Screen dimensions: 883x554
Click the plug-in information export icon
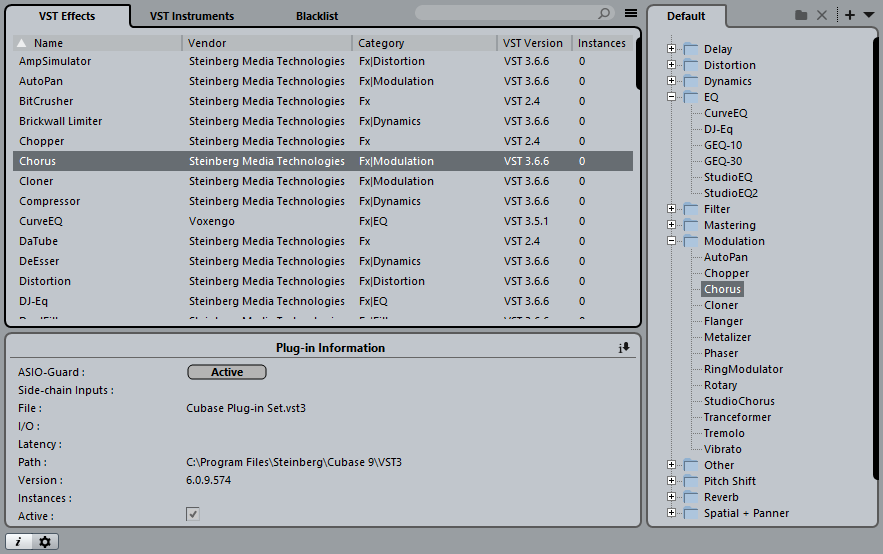[x=624, y=348]
